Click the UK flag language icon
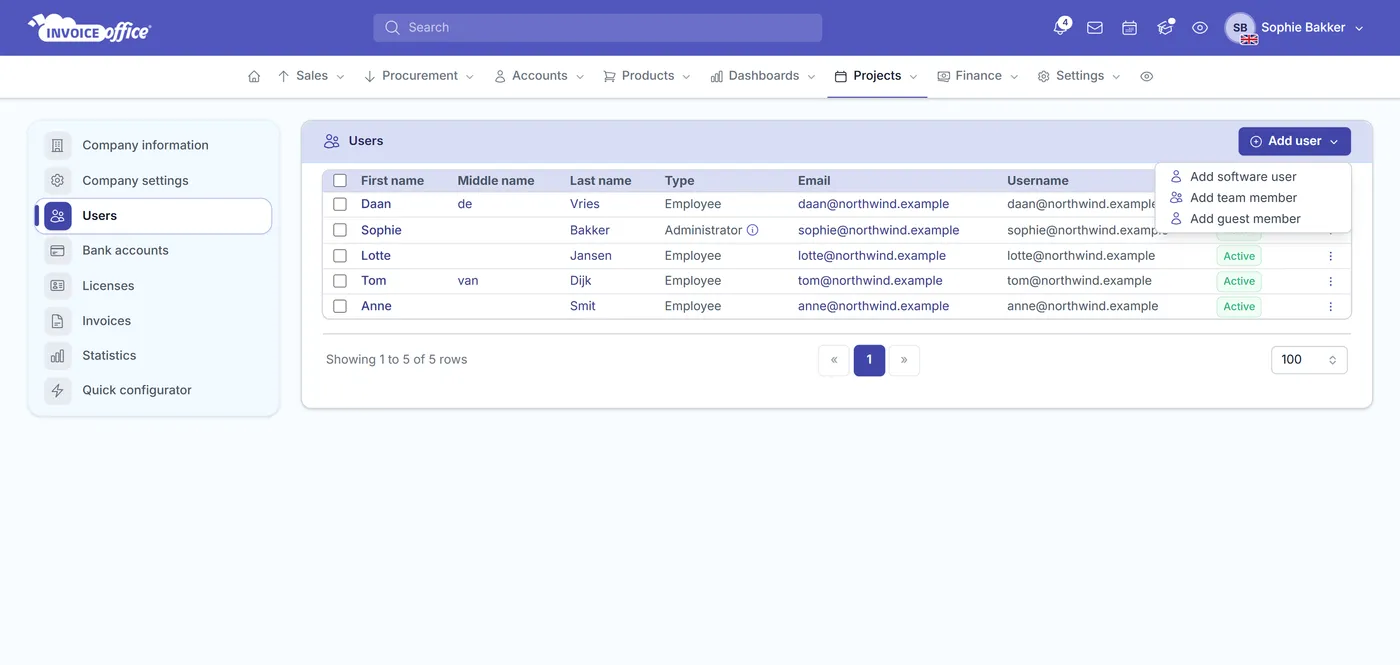The image size is (1400, 665). (x=1249, y=40)
